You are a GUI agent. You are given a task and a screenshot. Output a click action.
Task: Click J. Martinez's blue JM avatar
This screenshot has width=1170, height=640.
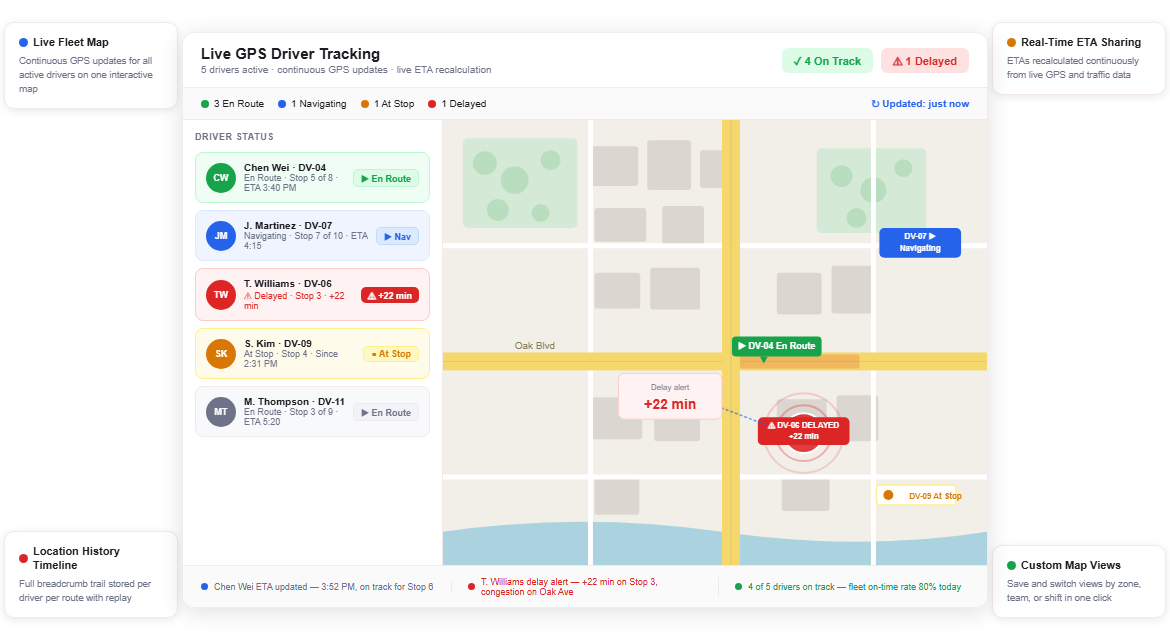[221, 236]
